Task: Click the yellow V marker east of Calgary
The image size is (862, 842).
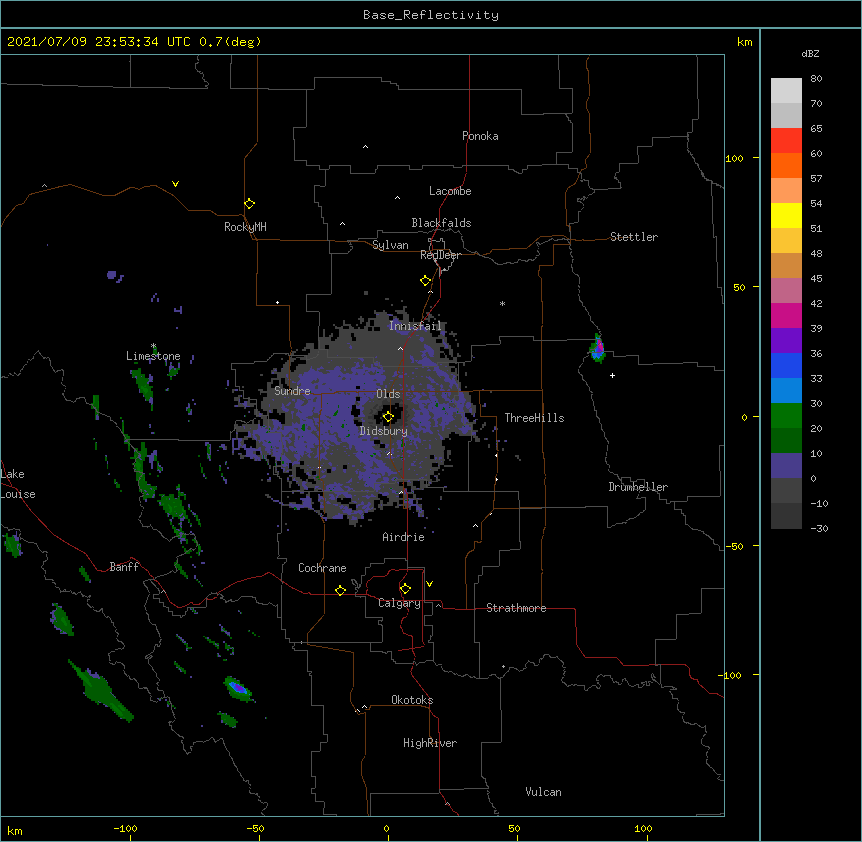Action: [429, 584]
